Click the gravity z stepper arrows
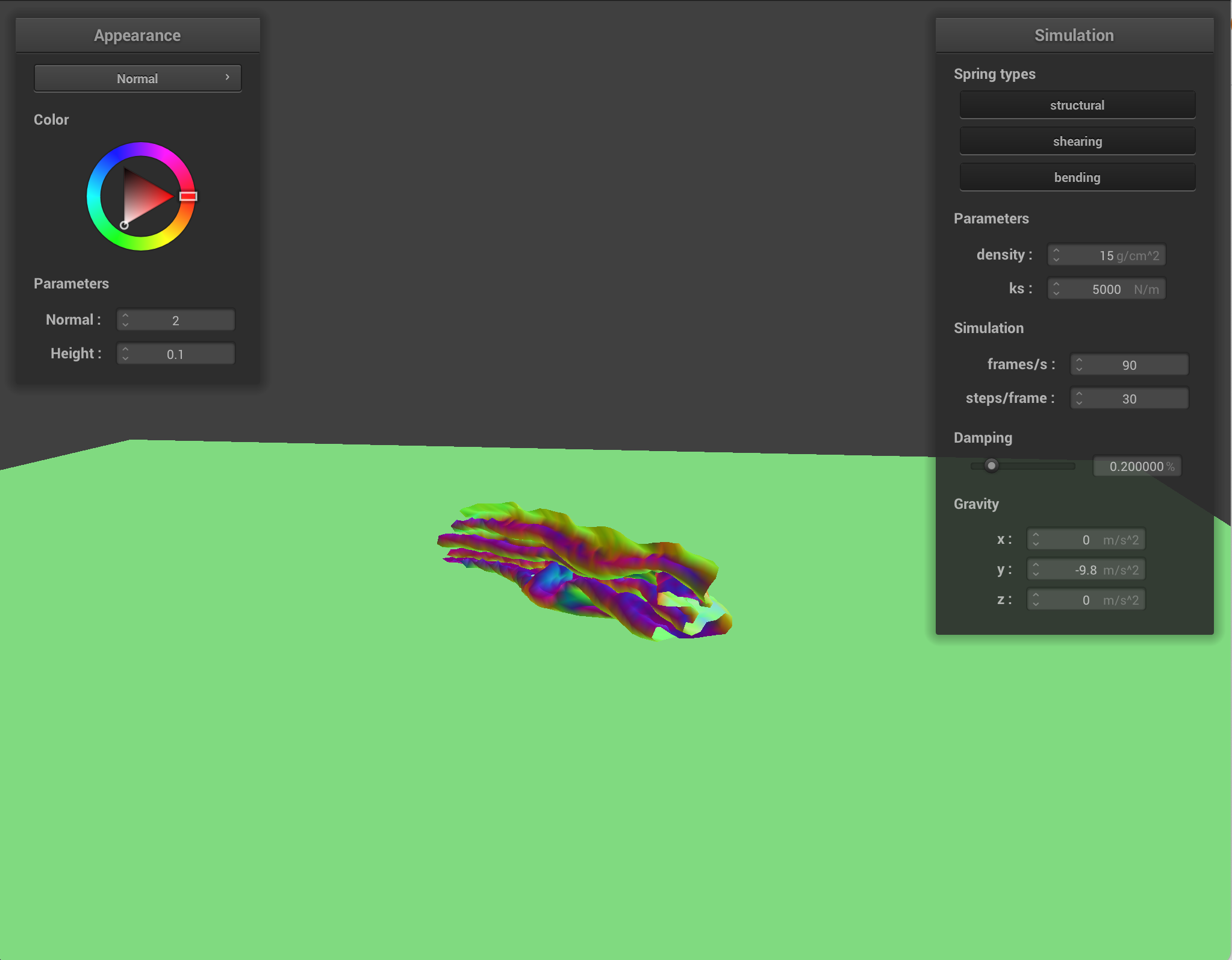 pyautogui.click(x=1036, y=599)
